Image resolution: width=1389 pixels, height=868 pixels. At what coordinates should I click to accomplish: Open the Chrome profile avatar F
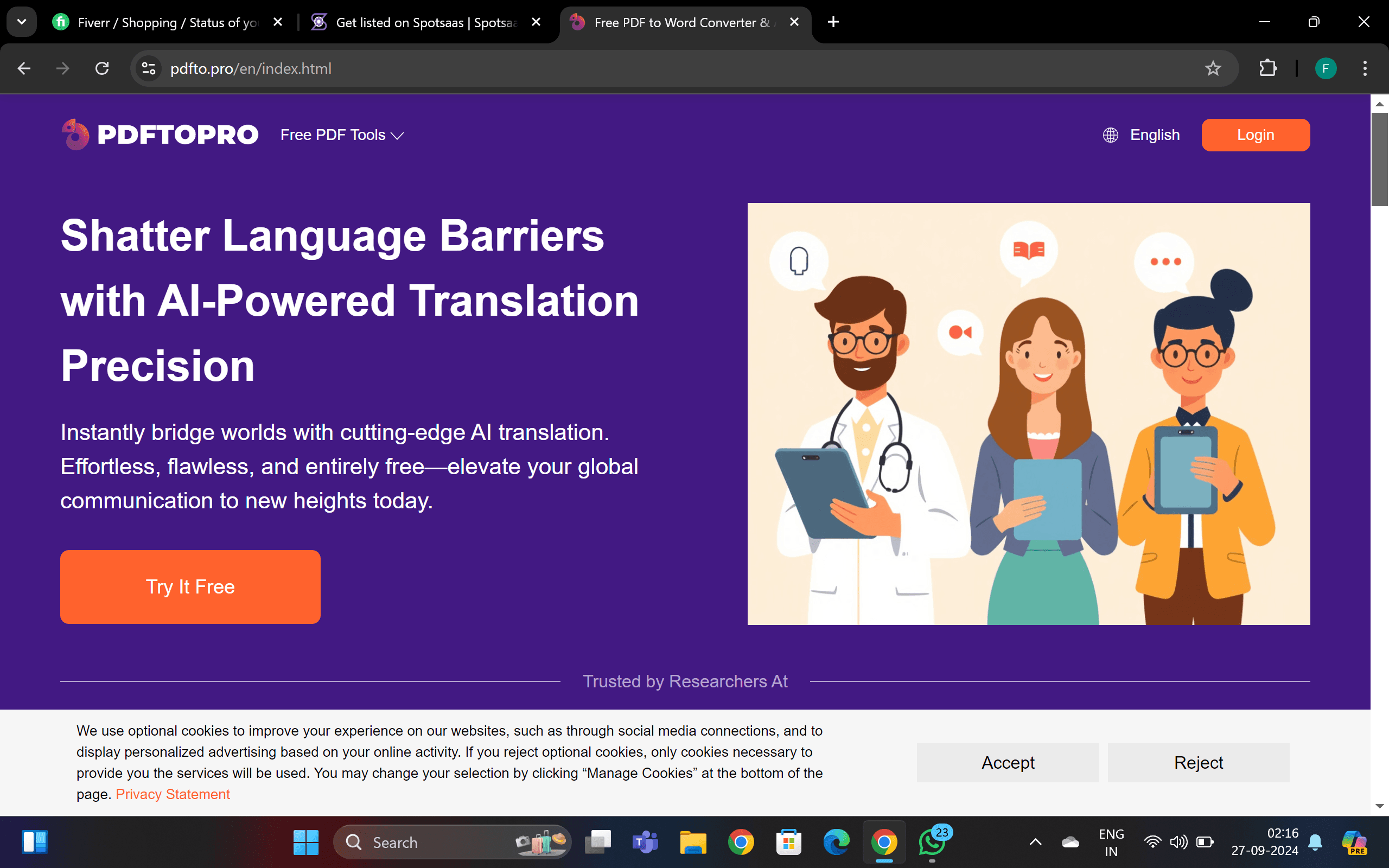pyautogui.click(x=1326, y=68)
